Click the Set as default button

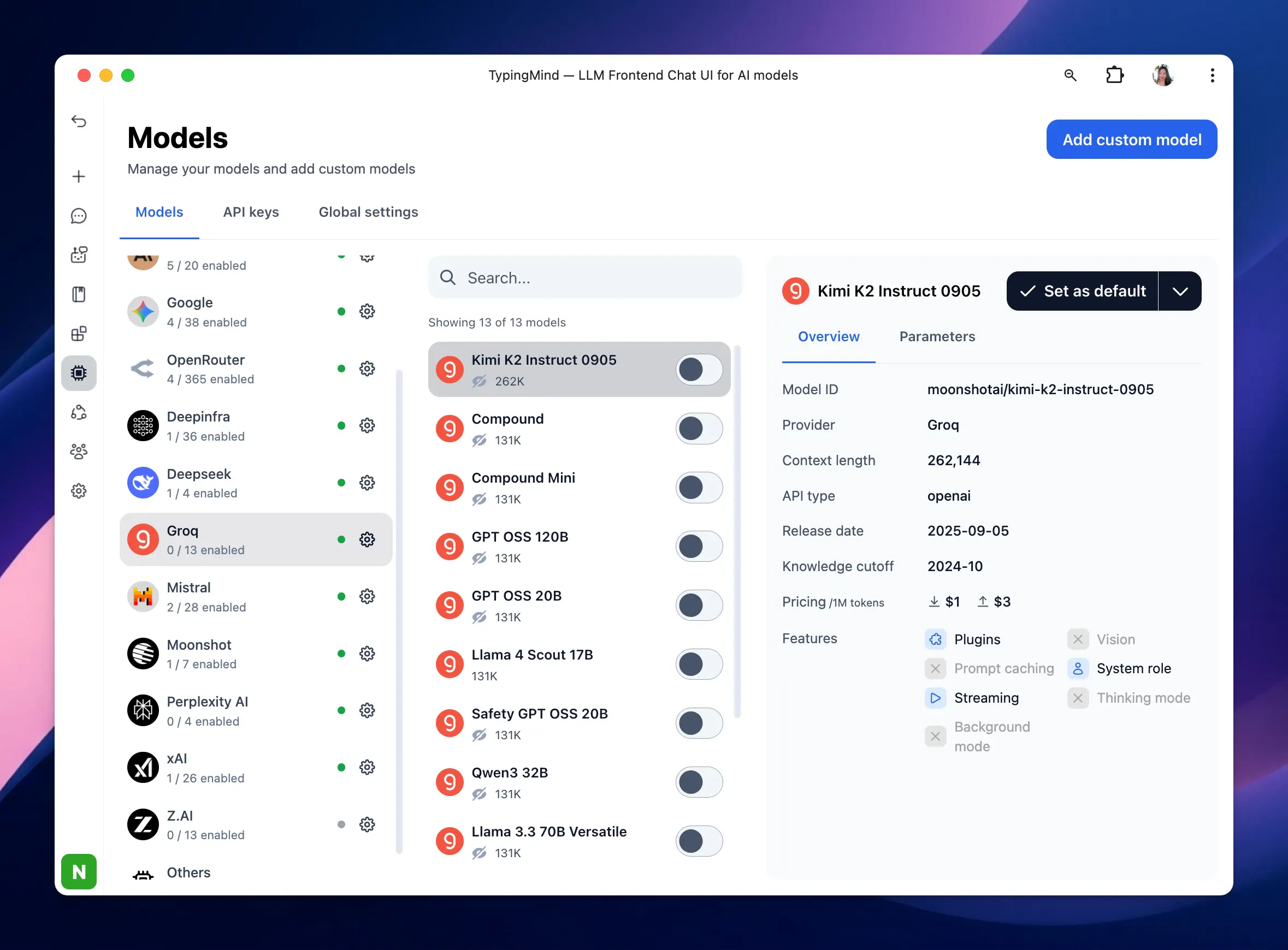click(x=1082, y=291)
